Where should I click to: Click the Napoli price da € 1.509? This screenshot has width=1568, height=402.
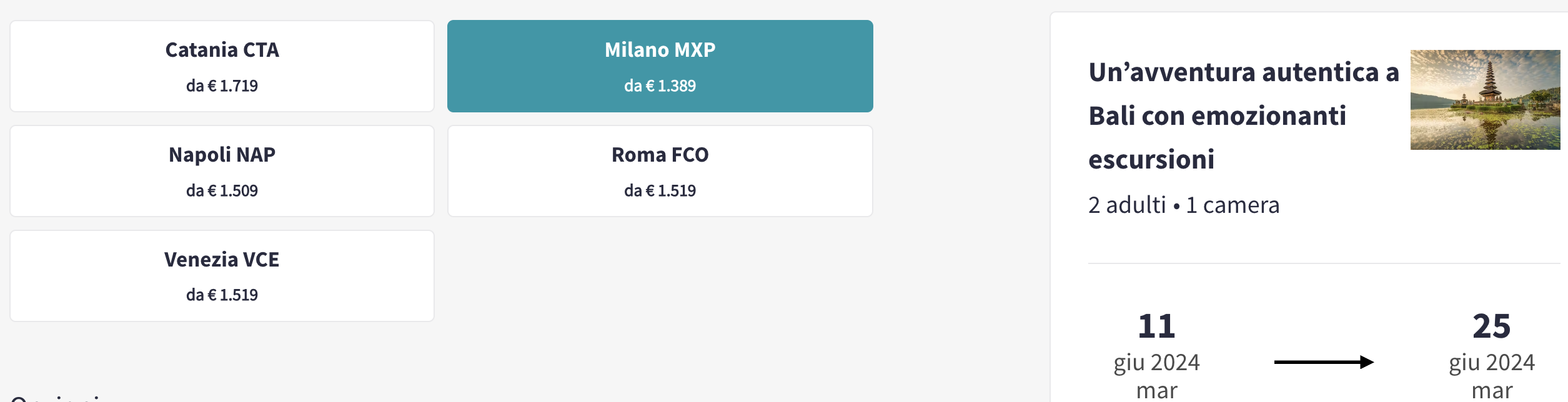point(222,190)
